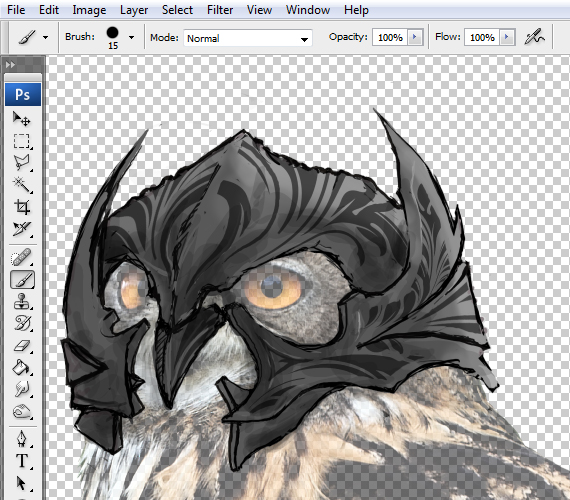
Task: Open the Layer menu
Action: click(134, 10)
